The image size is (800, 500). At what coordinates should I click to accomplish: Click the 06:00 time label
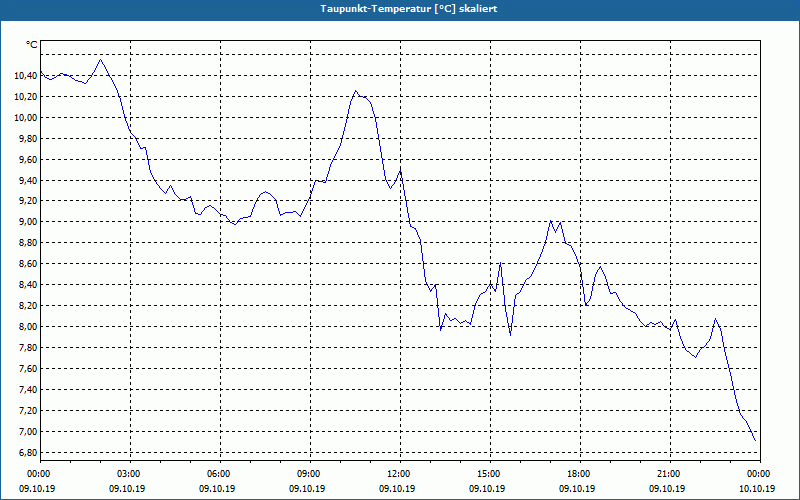(220, 474)
